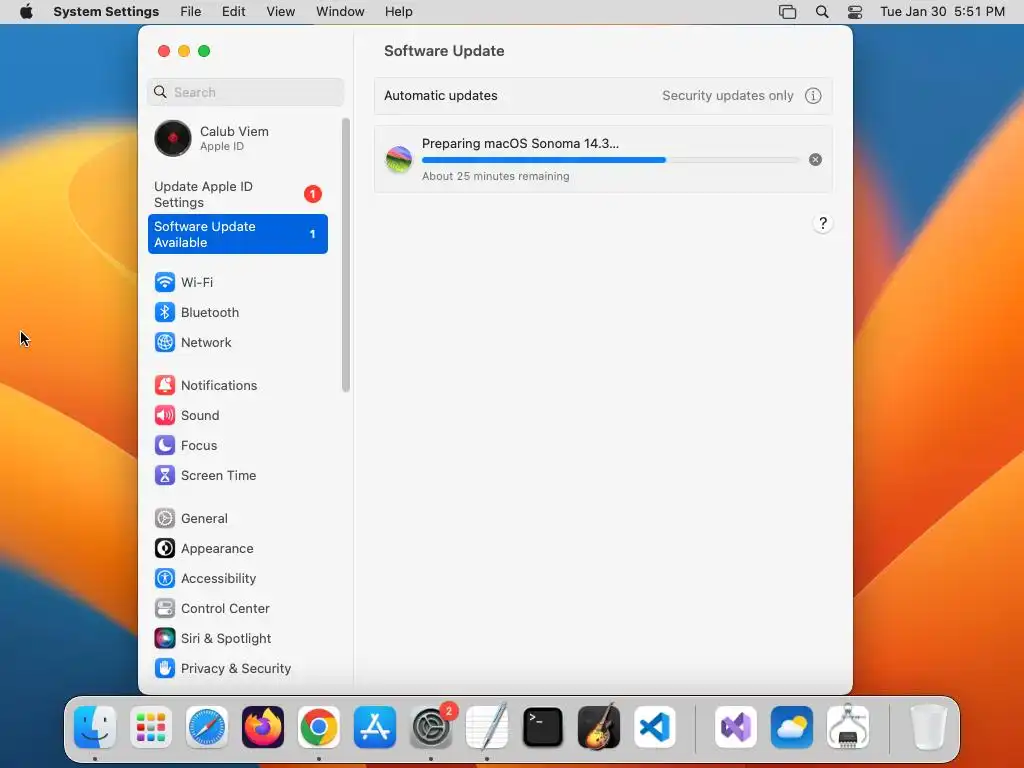Launch Firefox from the Dock
Screen dimensions: 1024x768
(x=263, y=727)
